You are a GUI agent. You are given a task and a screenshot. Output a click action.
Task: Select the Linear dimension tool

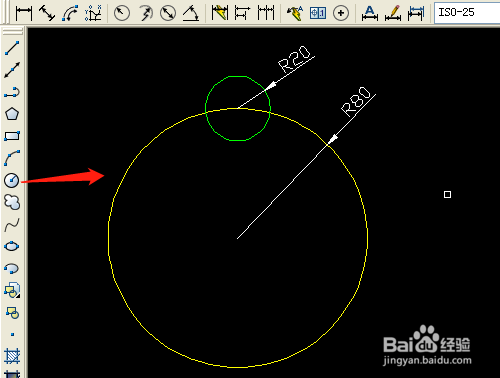click(24, 13)
